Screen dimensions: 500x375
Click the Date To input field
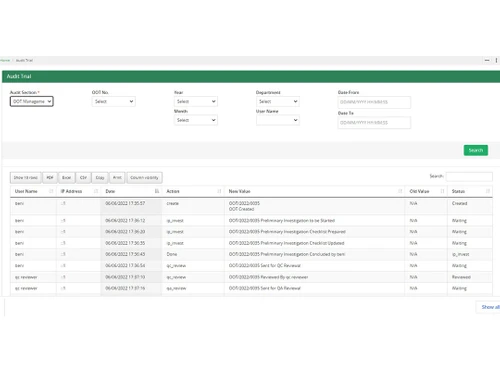[x=374, y=123]
